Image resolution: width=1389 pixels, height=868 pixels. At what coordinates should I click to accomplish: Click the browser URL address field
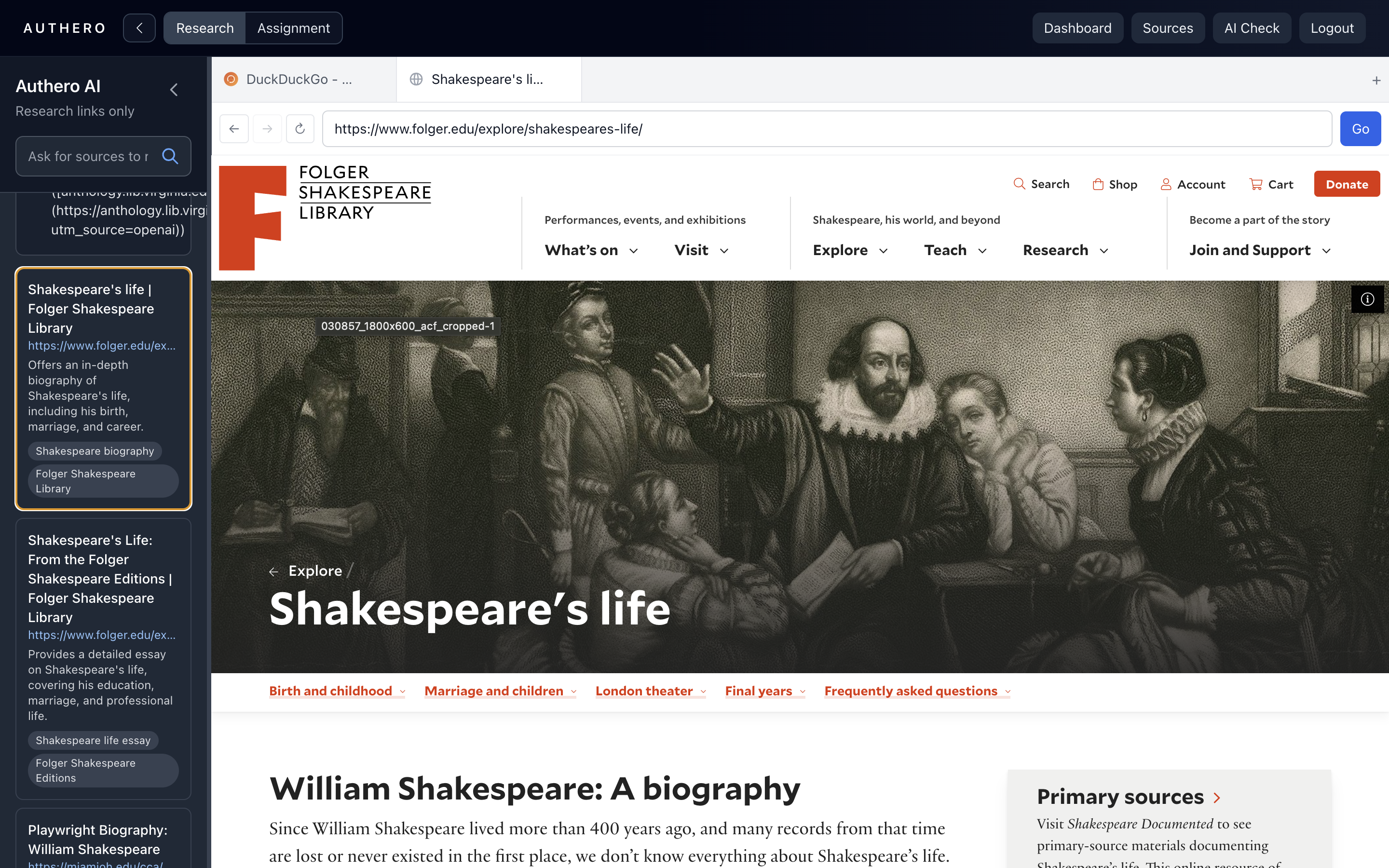pyautogui.click(x=827, y=129)
